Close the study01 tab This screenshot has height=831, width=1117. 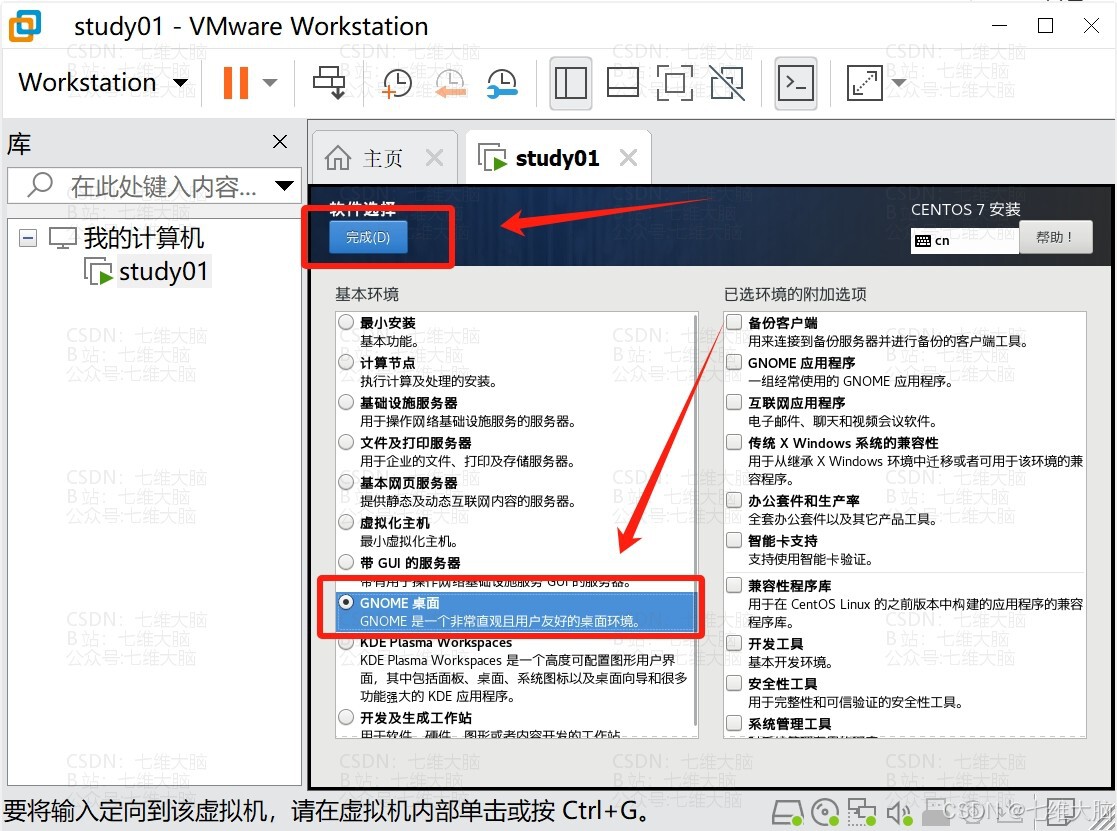pyautogui.click(x=628, y=157)
